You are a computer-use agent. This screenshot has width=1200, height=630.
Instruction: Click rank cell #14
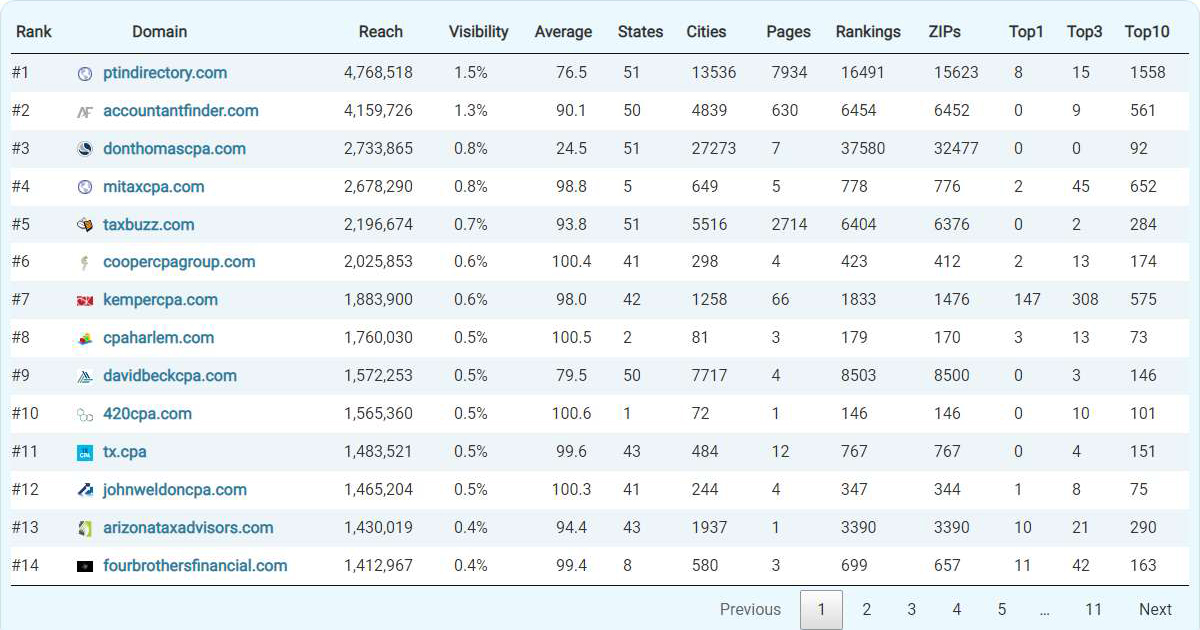pos(25,566)
